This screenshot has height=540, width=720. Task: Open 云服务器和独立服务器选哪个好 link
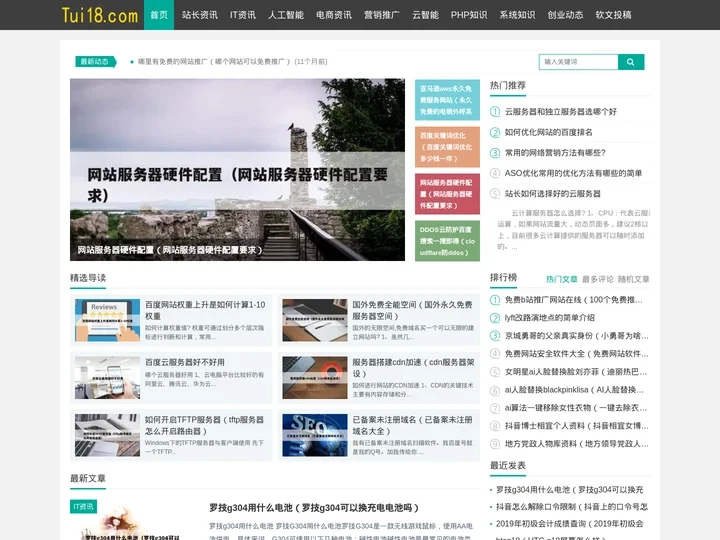561,112
